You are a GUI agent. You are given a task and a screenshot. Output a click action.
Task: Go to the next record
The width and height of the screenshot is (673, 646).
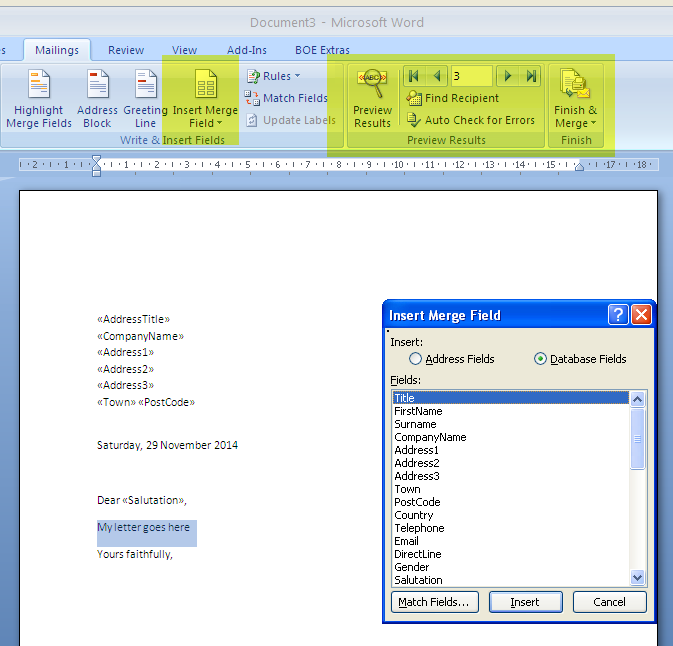click(508, 76)
